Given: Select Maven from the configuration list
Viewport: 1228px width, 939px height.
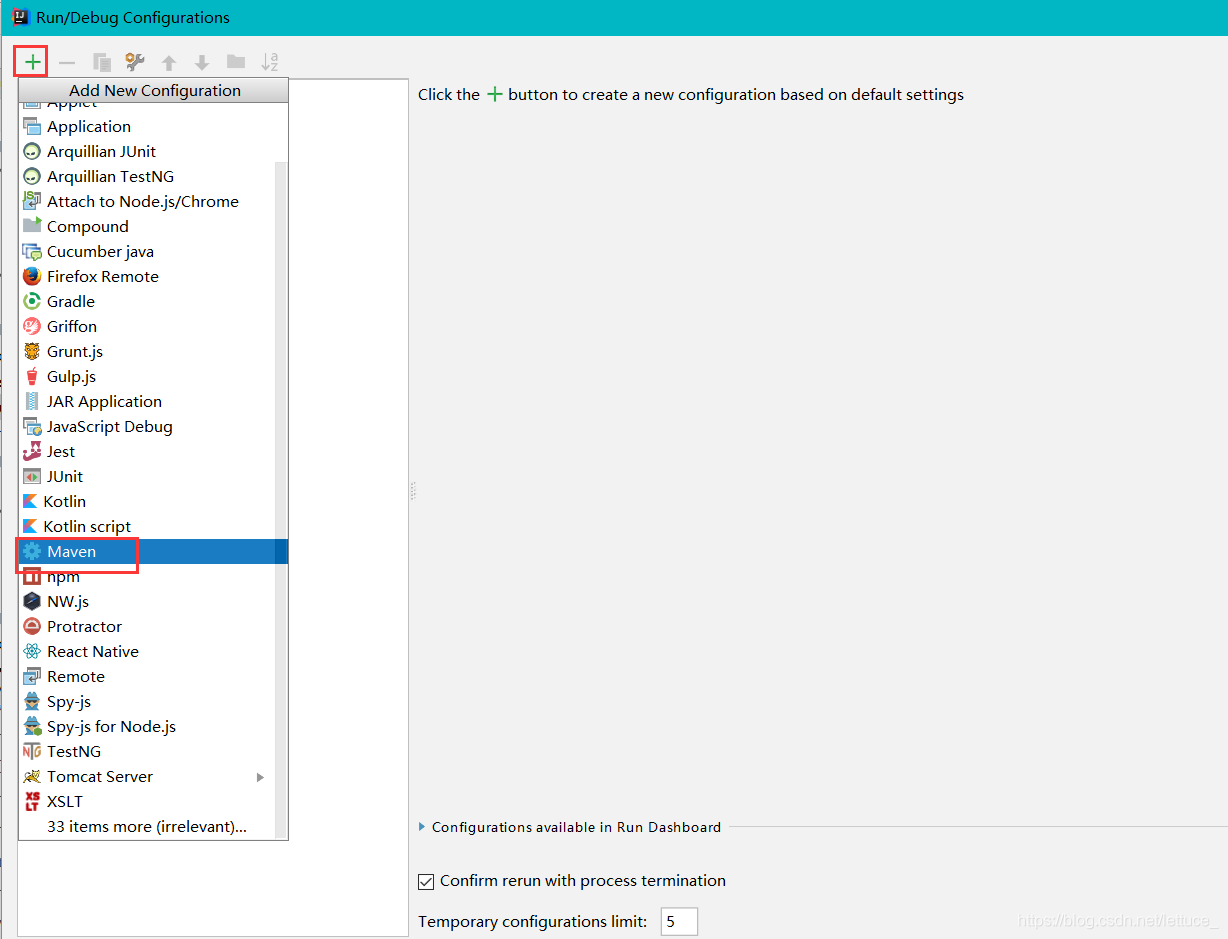Looking at the screenshot, I should (153, 552).
